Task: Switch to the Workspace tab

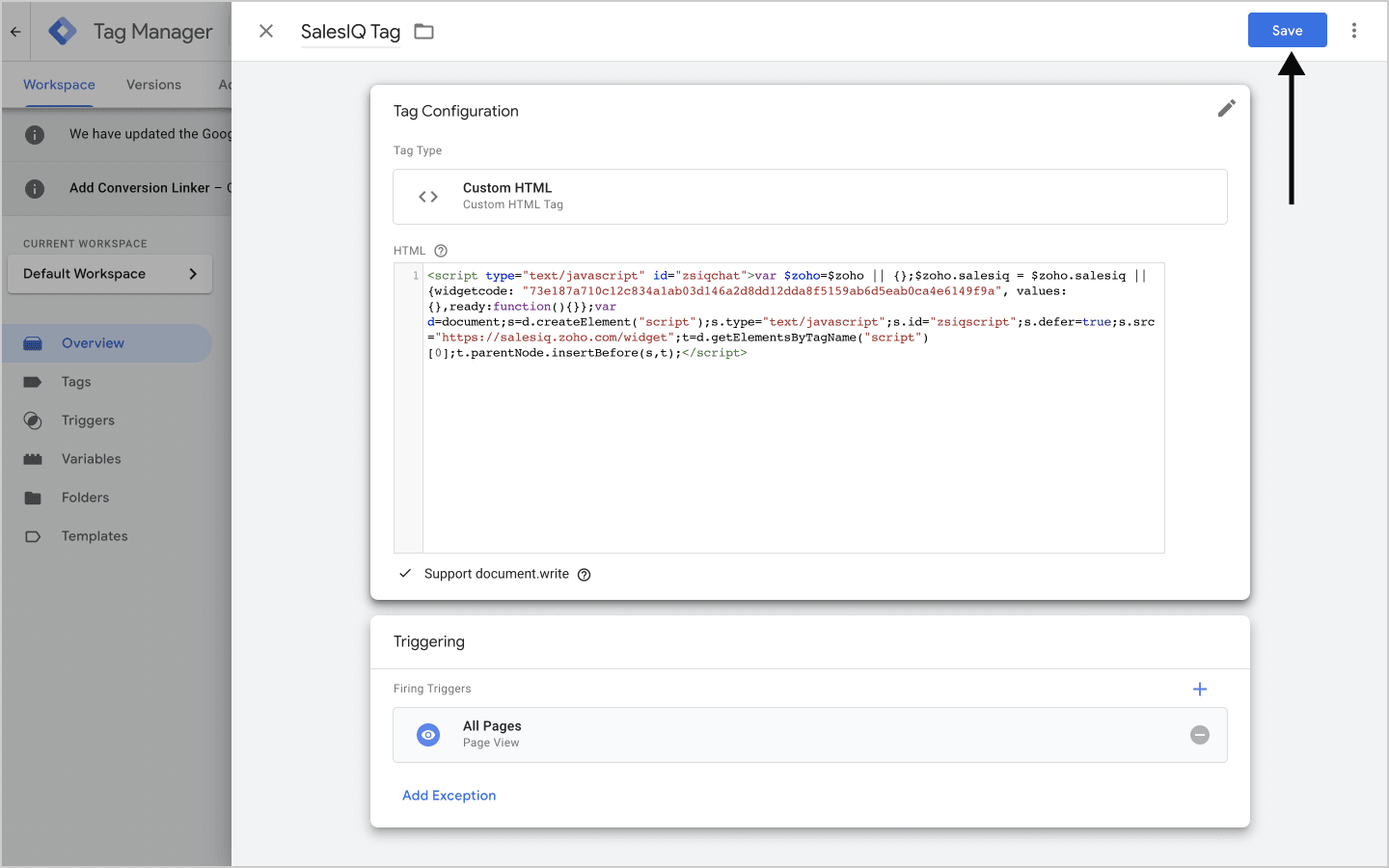Action: click(59, 85)
